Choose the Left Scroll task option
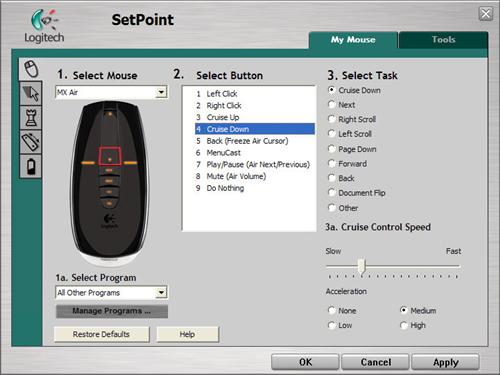This screenshot has height=375, width=500. [331, 134]
